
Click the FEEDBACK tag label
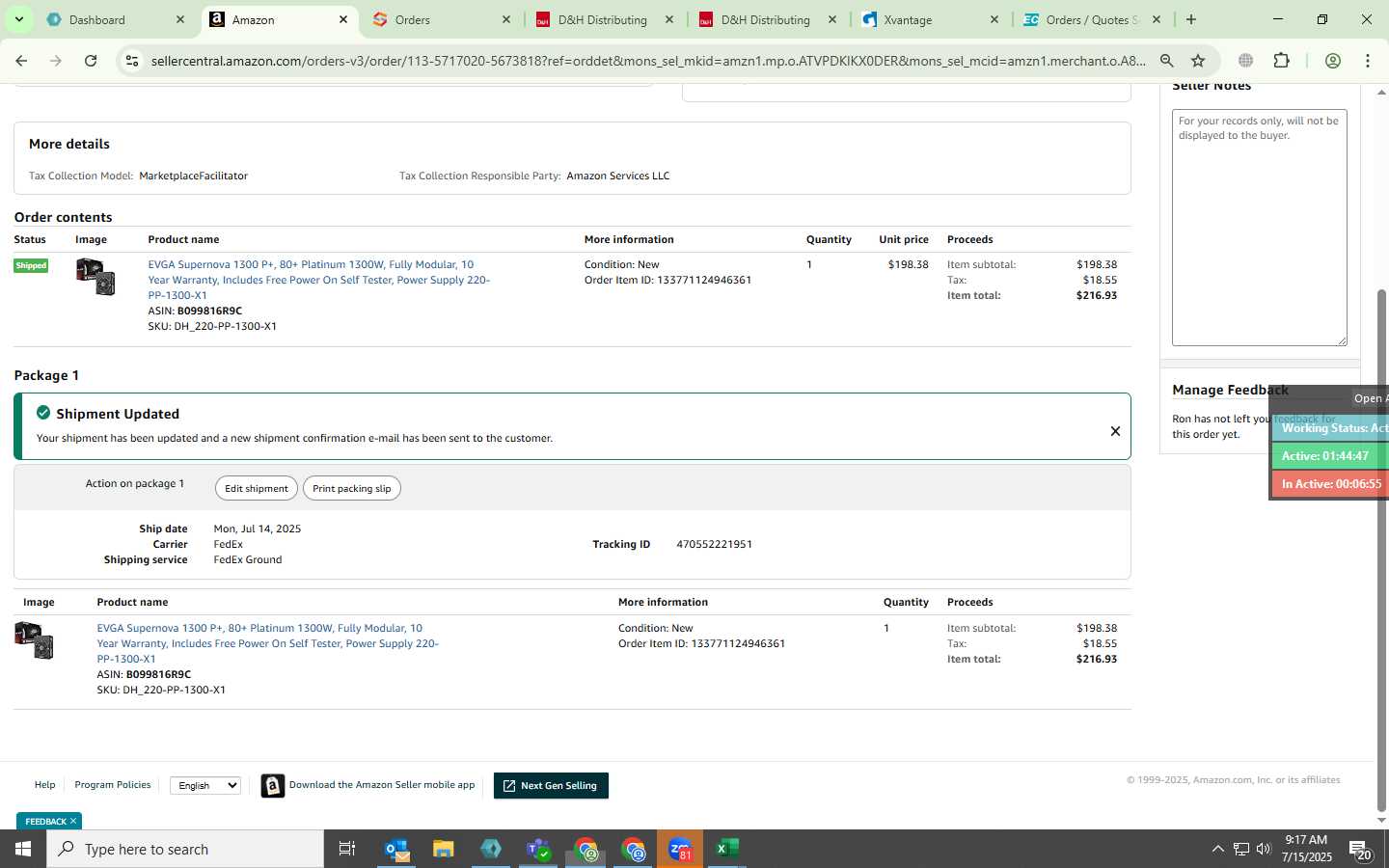pos(45,821)
